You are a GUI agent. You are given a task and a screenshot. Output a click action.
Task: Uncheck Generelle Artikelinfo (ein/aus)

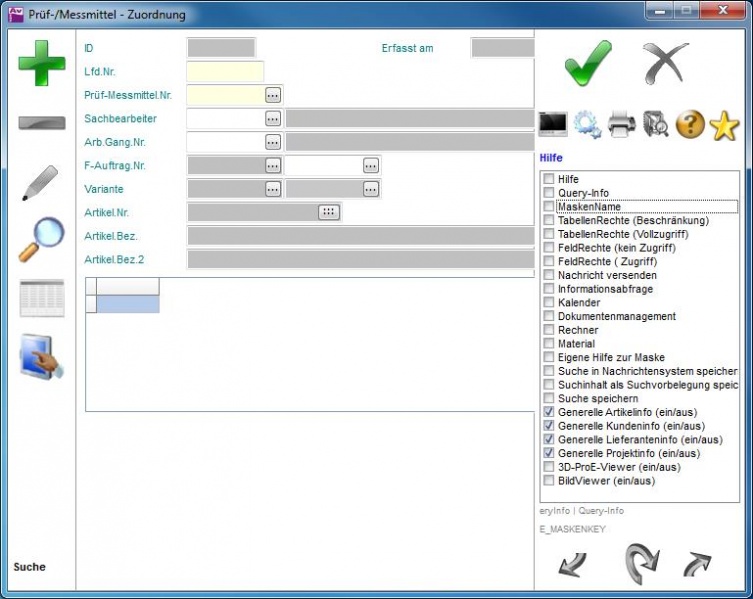pos(548,412)
